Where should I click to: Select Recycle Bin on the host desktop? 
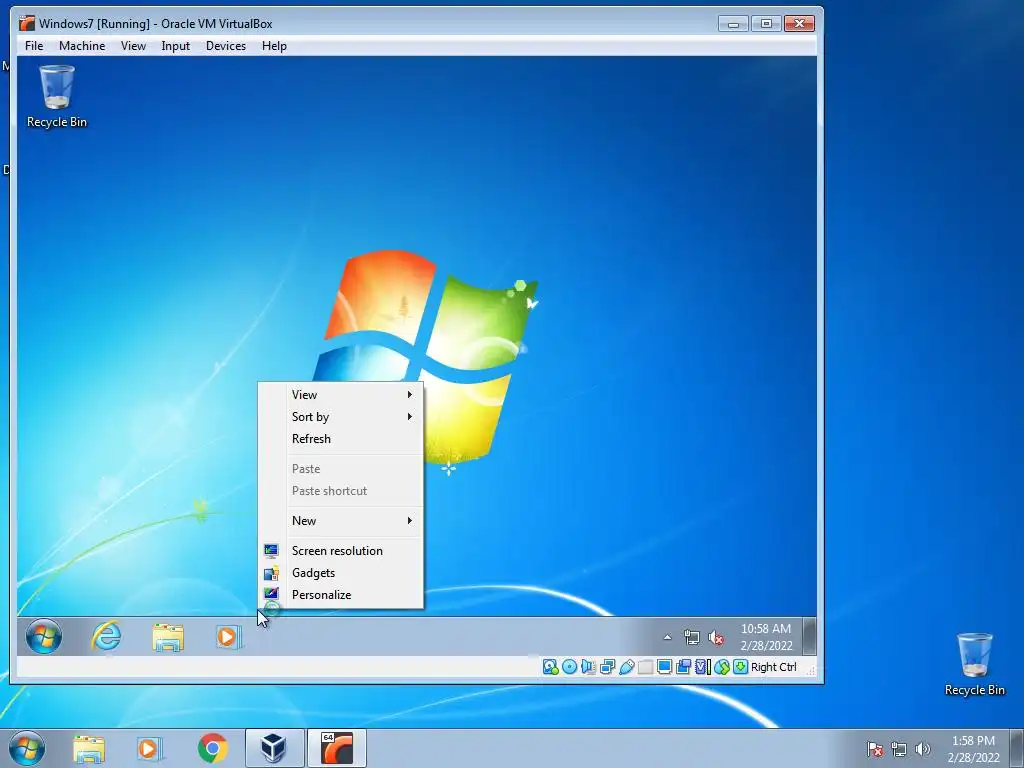click(974, 664)
